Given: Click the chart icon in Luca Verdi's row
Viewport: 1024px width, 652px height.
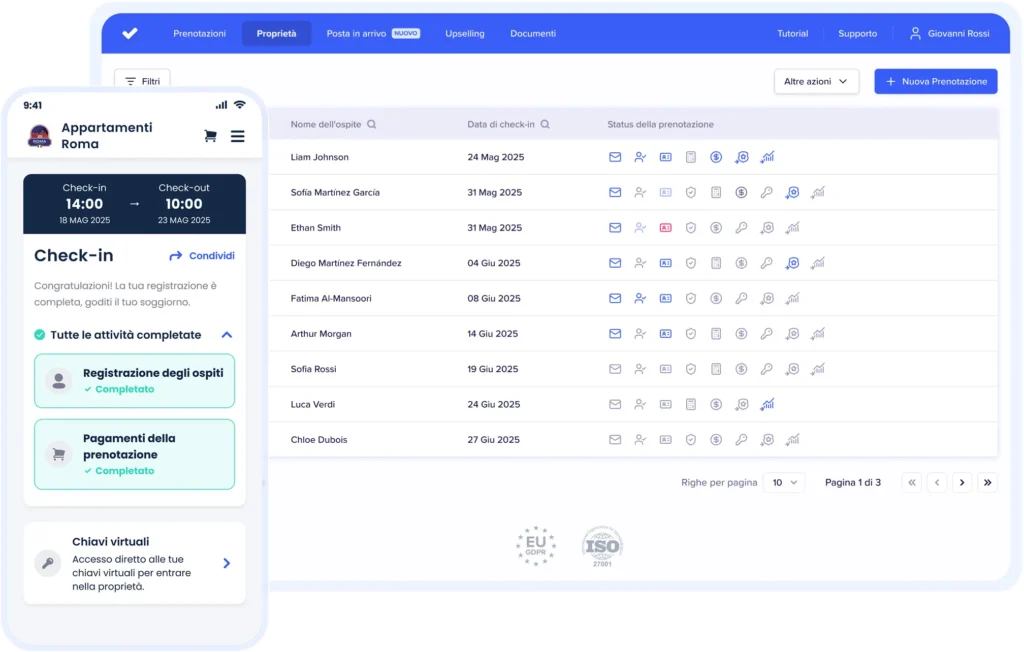Looking at the screenshot, I should click(x=767, y=405).
